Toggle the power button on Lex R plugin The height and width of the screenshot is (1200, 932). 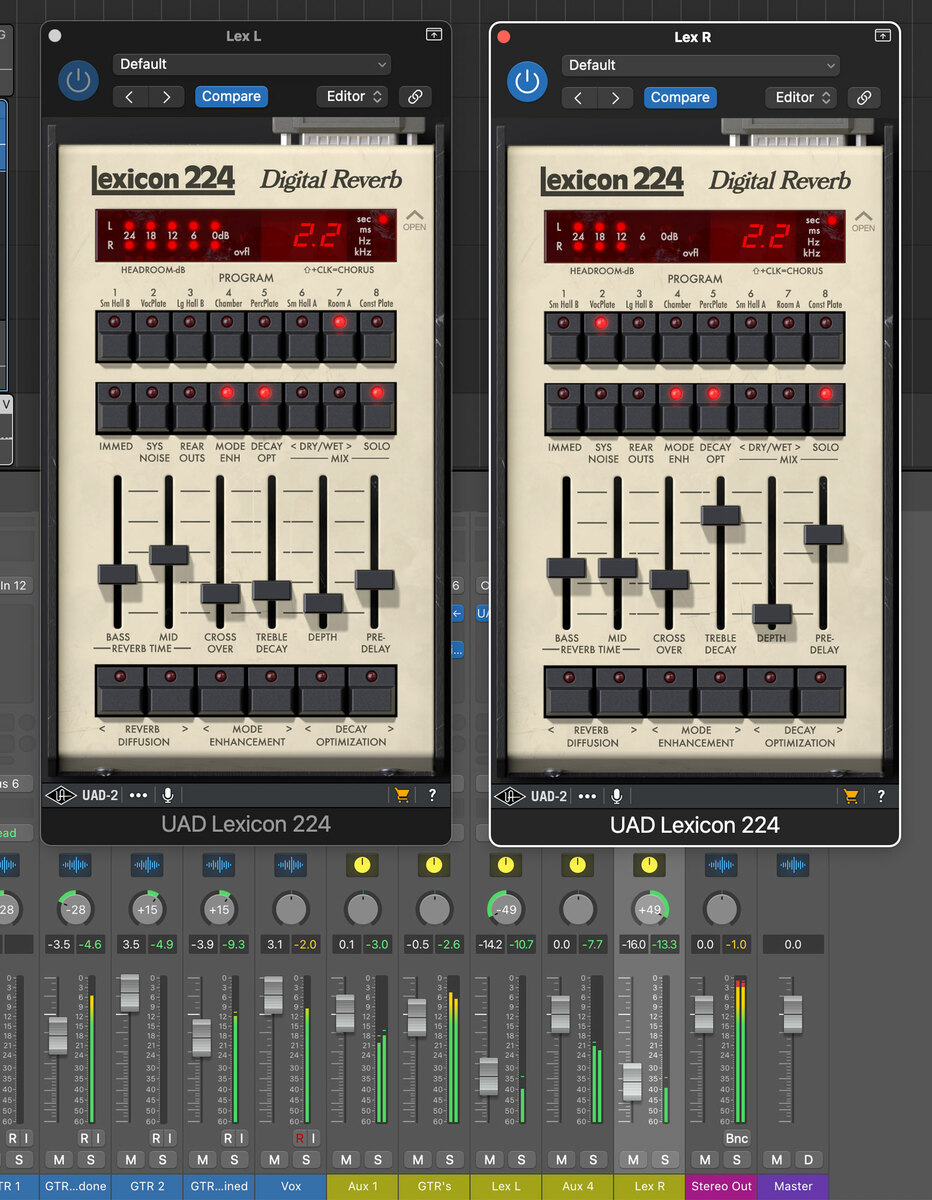click(527, 81)
